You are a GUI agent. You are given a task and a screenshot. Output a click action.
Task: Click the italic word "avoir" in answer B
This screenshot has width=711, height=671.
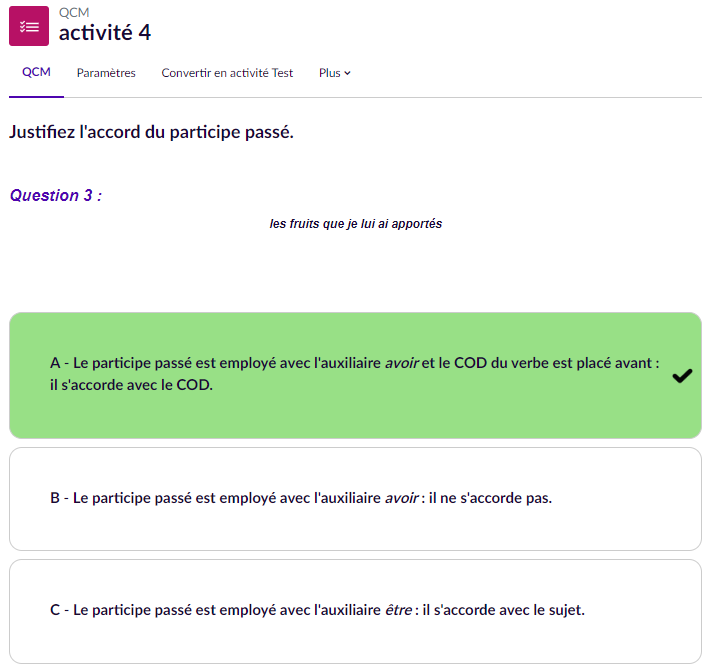point(401,498)
